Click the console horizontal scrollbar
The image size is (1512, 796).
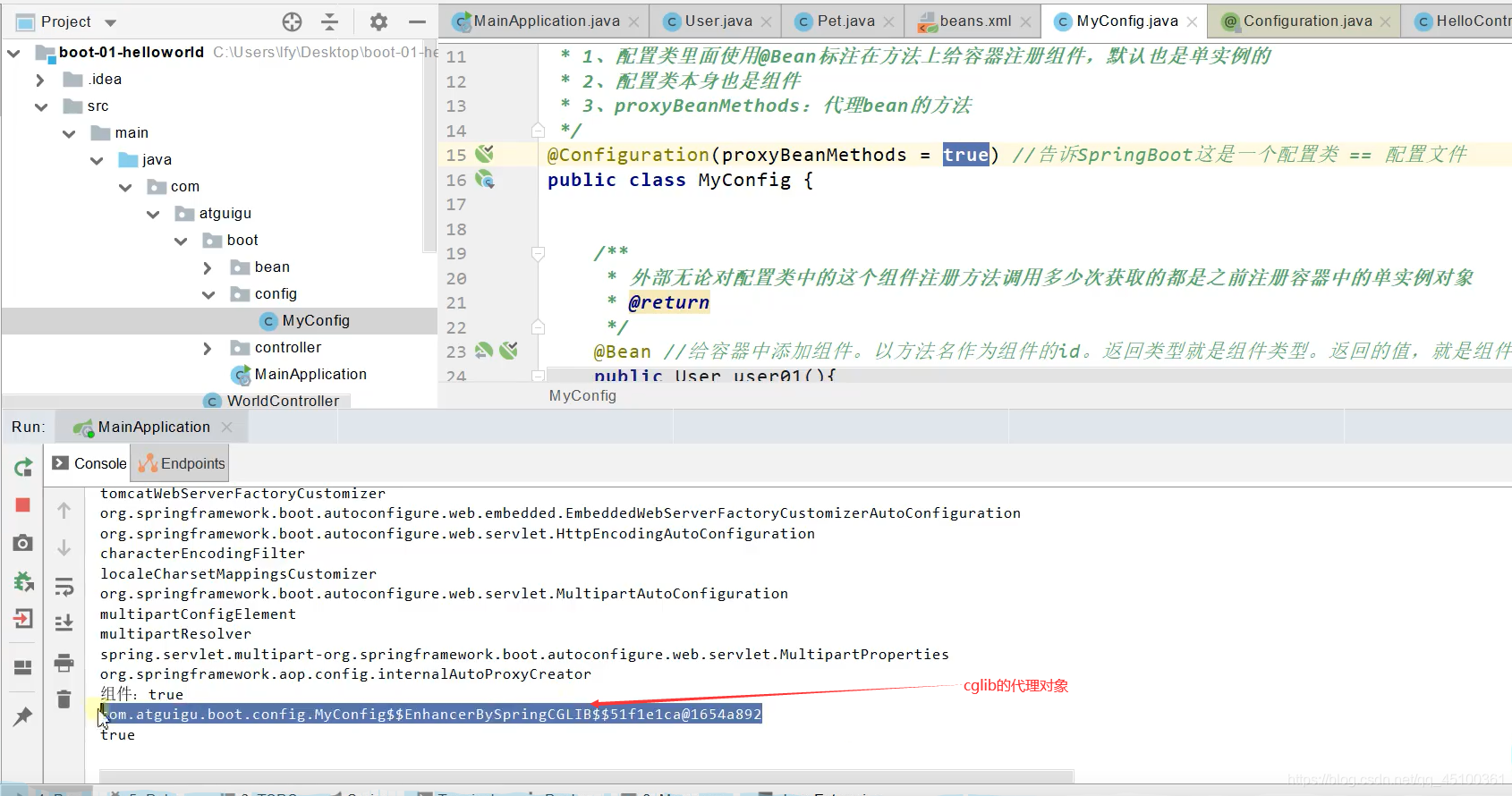pos(586,775)
